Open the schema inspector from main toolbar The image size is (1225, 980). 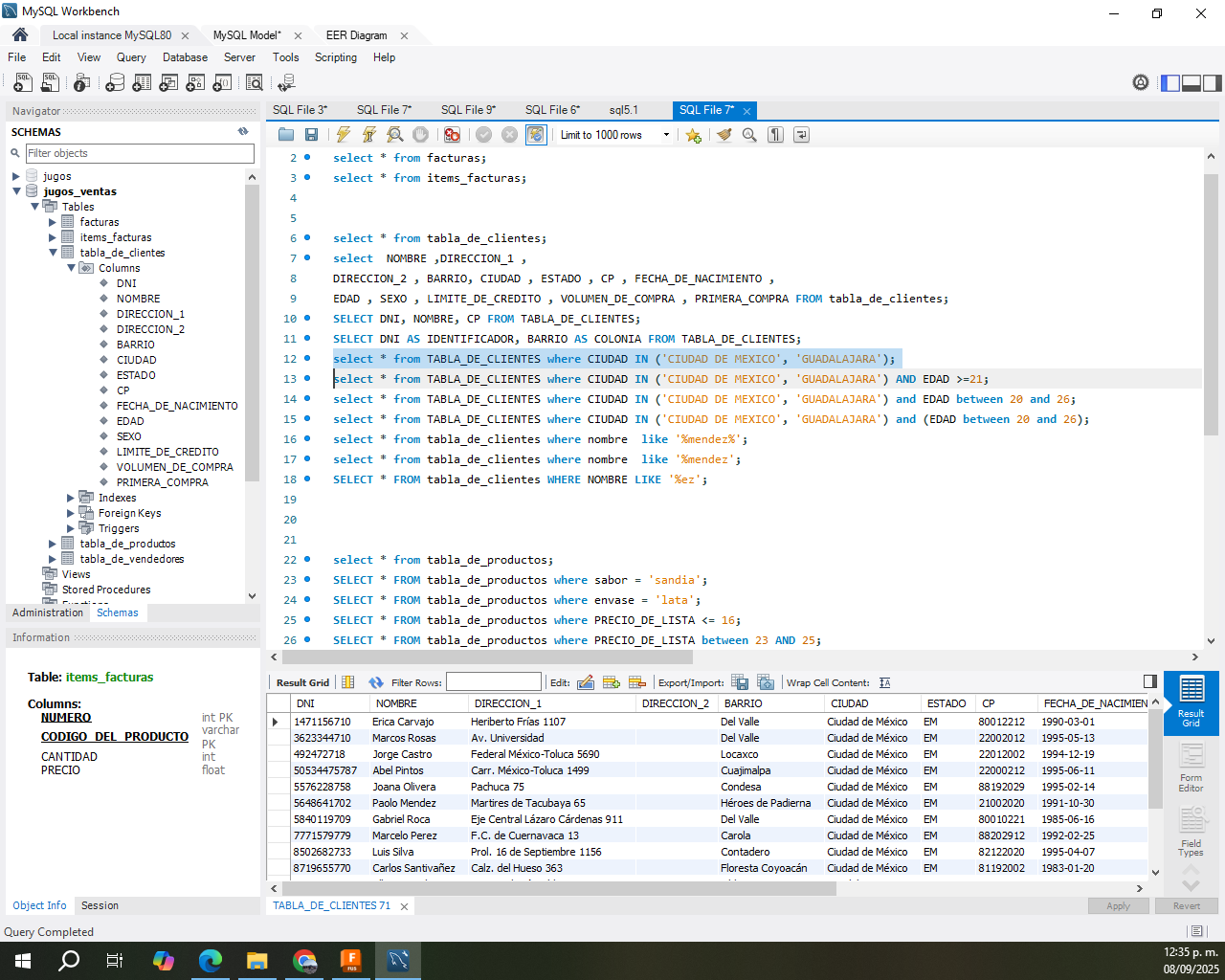(x=82, y=83)
